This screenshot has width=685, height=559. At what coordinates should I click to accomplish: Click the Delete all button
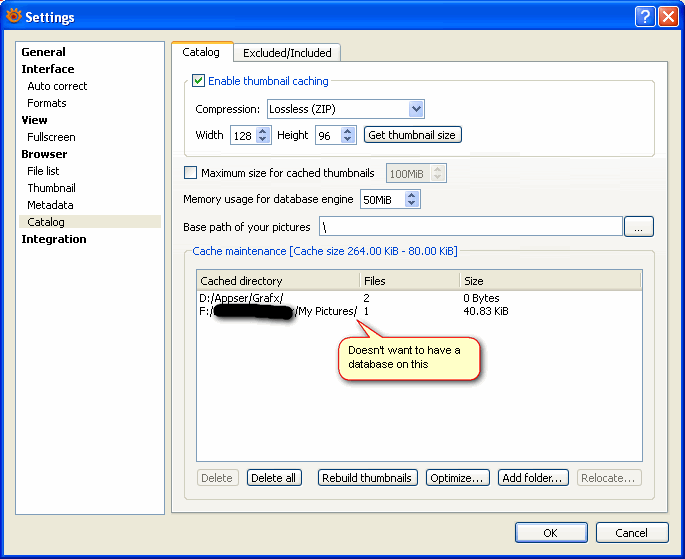click(x=274, y=478)
